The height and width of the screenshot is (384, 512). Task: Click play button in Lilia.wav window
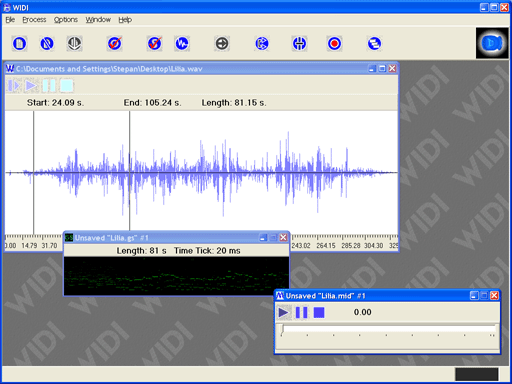(x=31, y=86)
